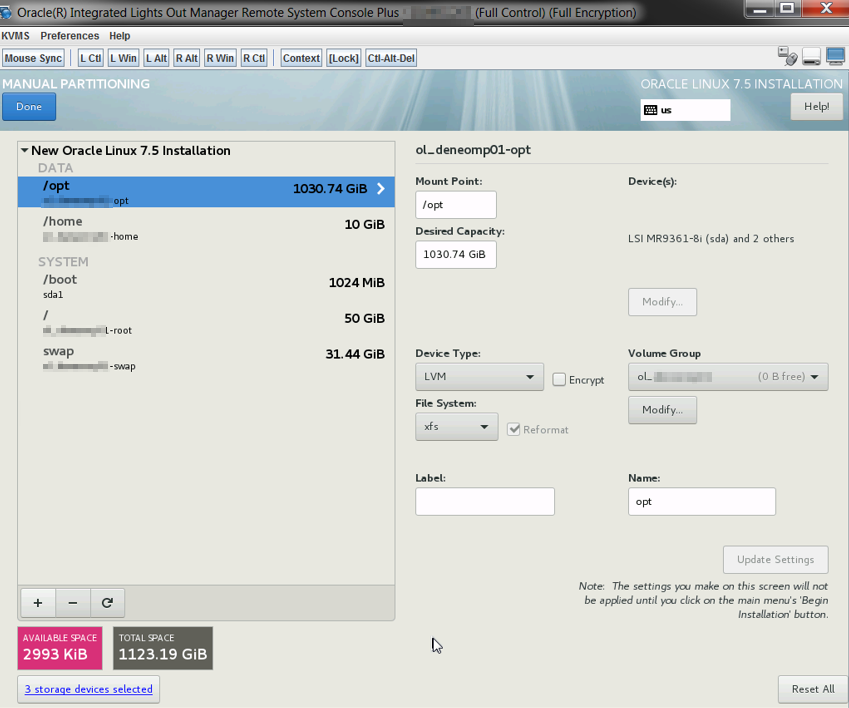Click the Context key button
Image resolution: width=849 pixels, height=708 pixels.
[301, 58]
